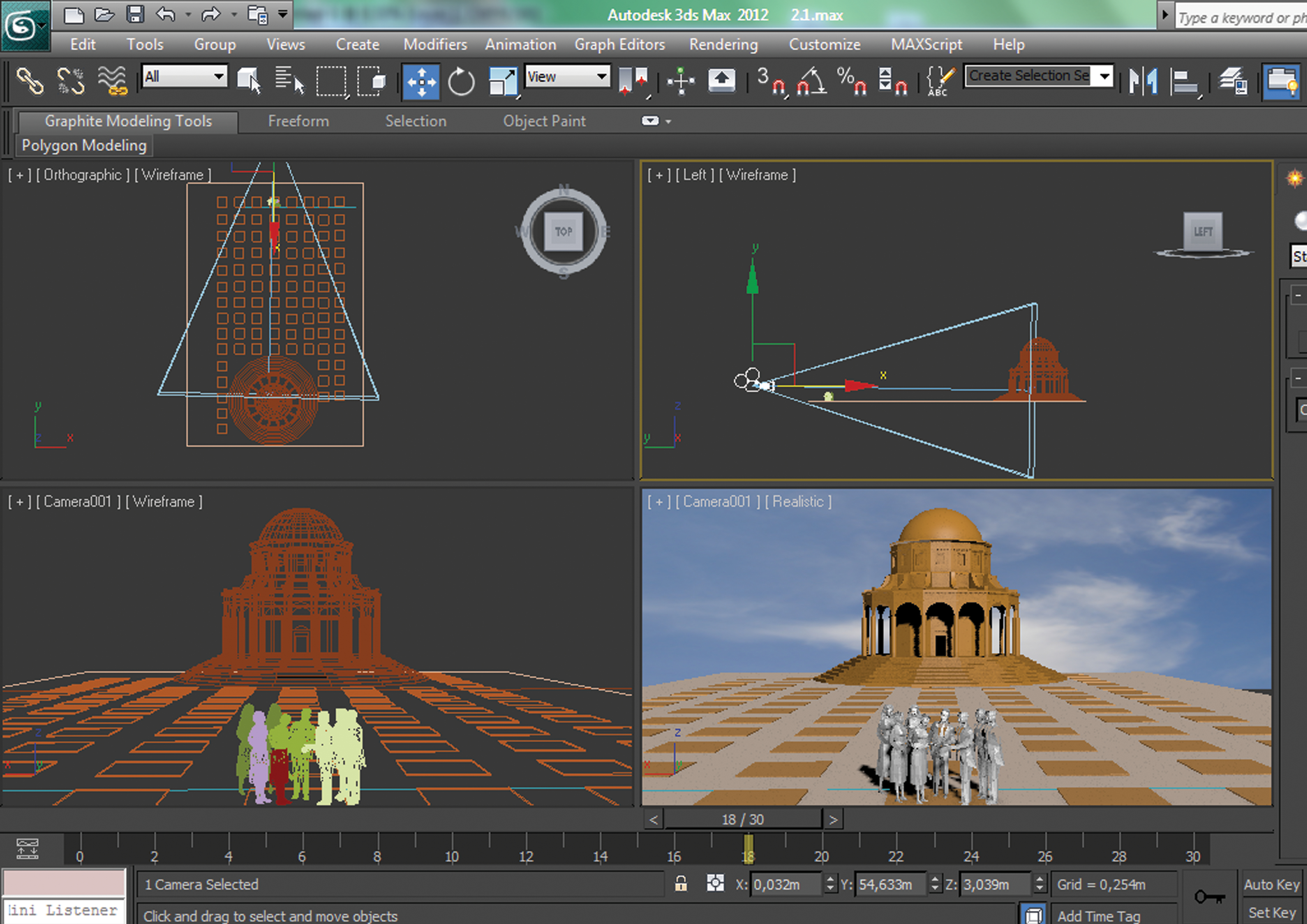Choose Rectangular Selection Region tool
The height and width of the screenshot is (924, 1307).
(x=332, y=82)
